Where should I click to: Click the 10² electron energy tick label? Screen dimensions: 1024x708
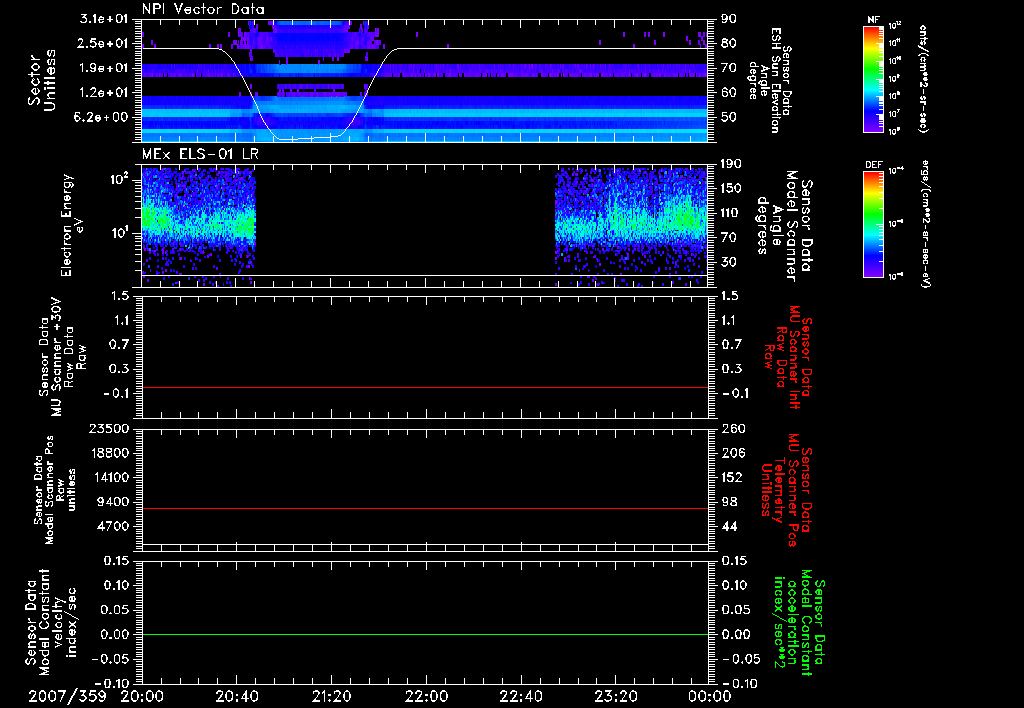coord(120,178)
